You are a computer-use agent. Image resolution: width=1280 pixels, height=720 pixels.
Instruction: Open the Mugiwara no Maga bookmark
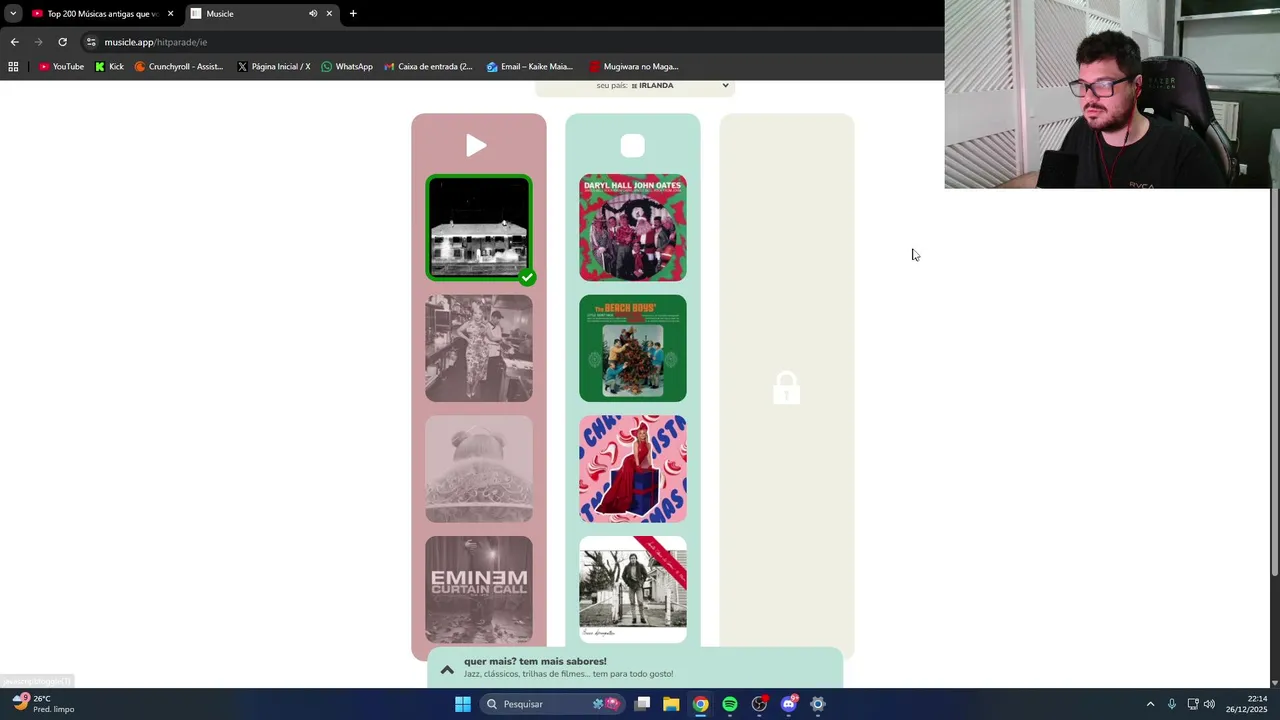634,67
